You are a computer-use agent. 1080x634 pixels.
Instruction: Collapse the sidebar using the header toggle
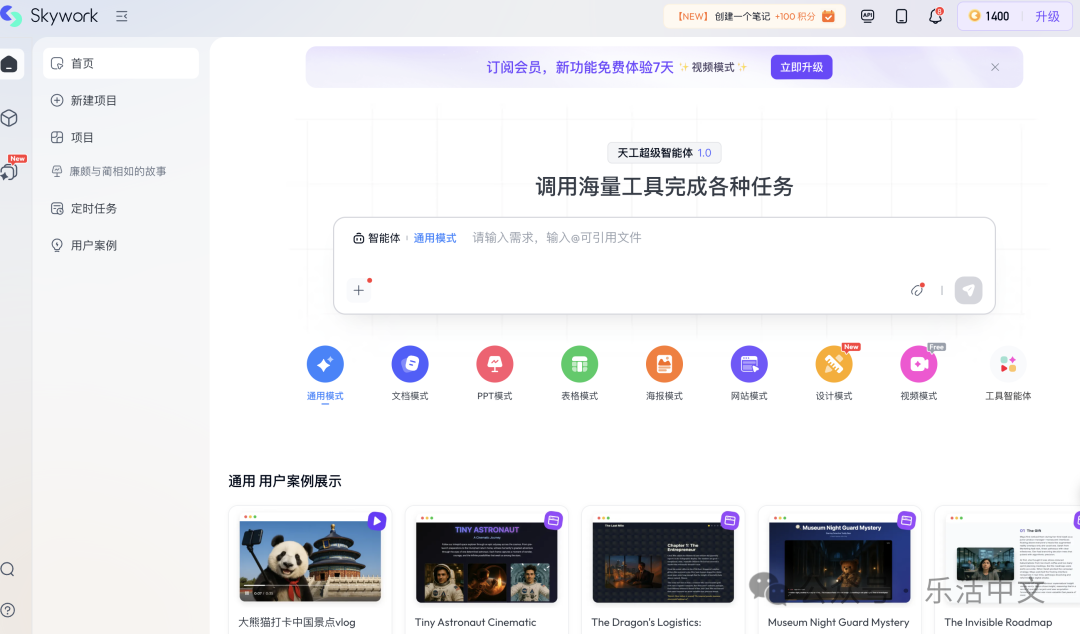(x=122, y=16)
